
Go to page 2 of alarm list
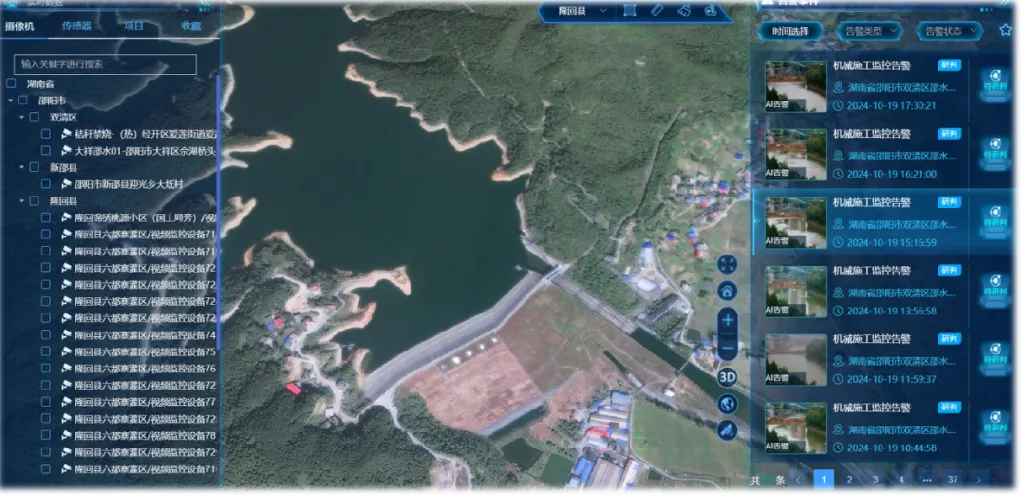(x=849, y=480)
